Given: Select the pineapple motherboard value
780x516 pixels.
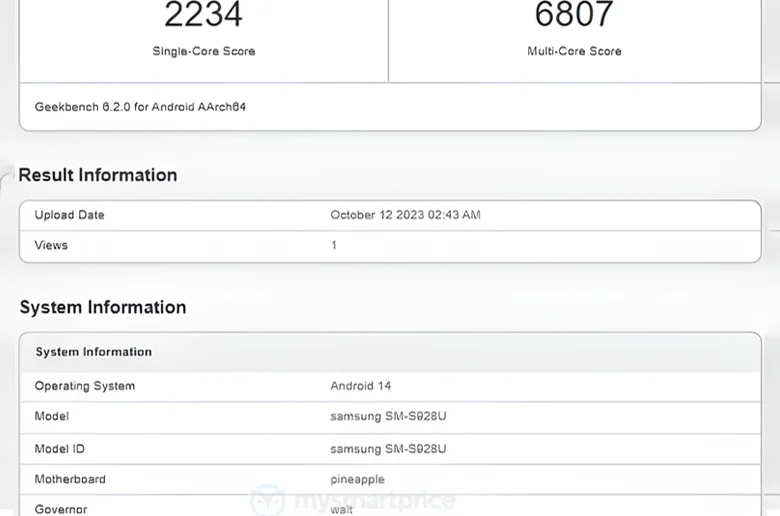Looking at the screenshot, I should (x=358, y=480).
